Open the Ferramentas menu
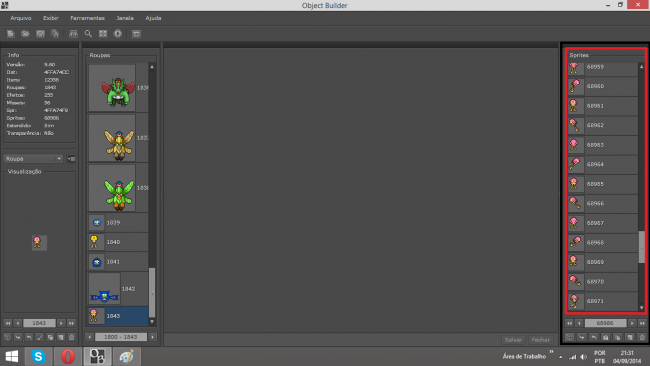This screenshot has width=650, height=366. tap(87, 18)
